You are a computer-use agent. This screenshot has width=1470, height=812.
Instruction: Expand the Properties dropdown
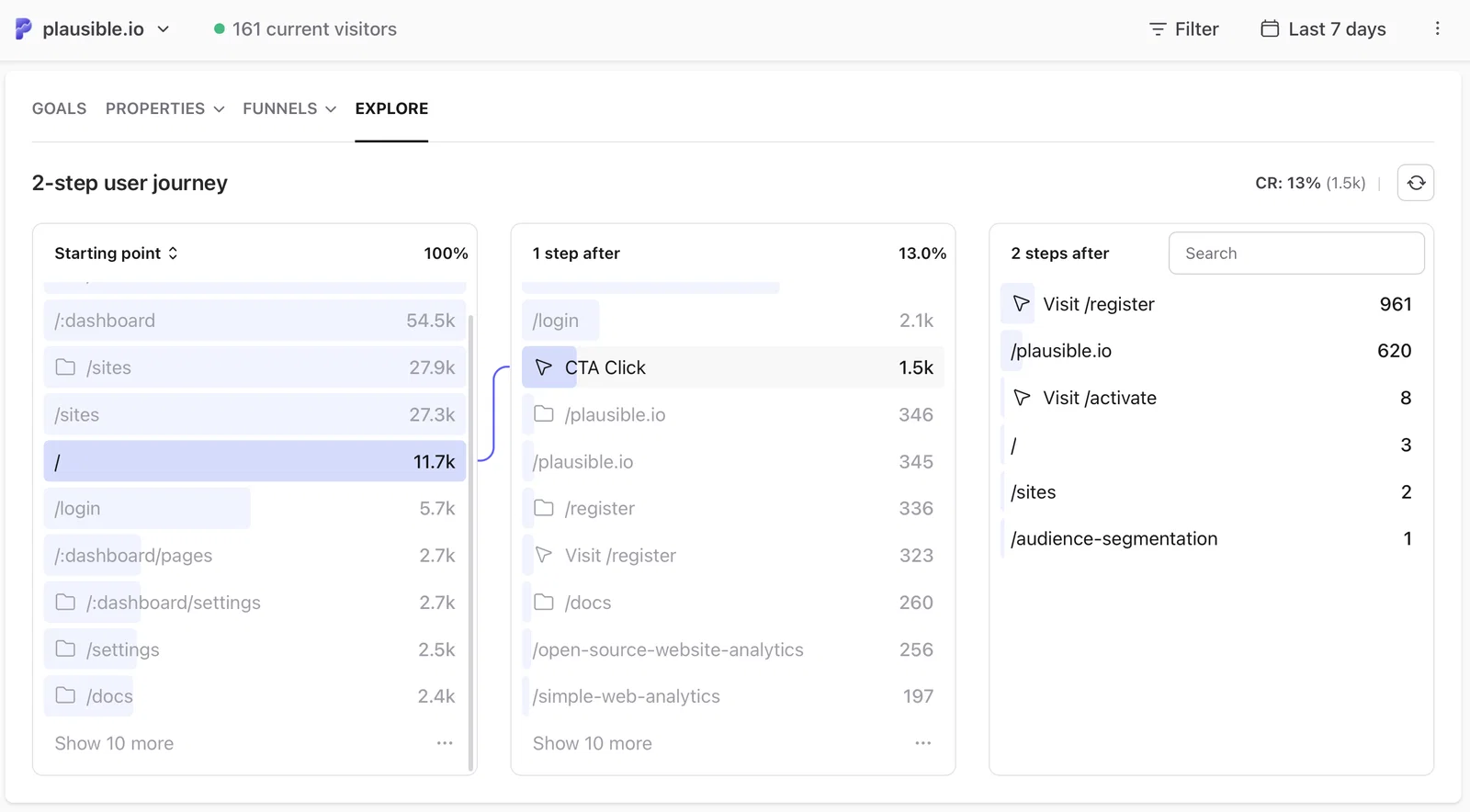coord(164,108)
